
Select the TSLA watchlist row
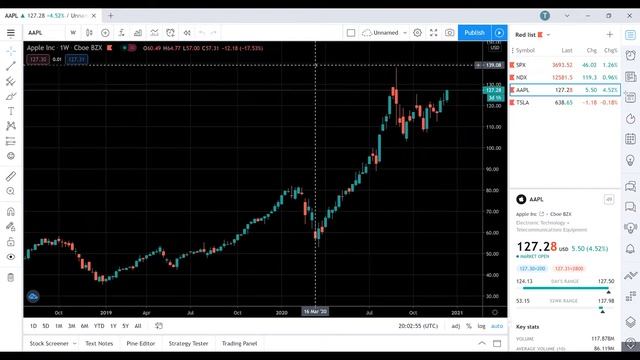tap(565, 102)
